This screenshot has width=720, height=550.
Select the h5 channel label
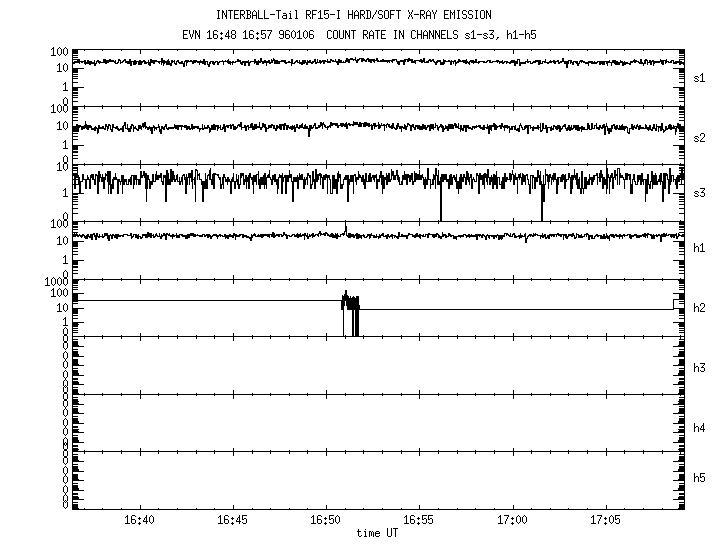[700, 479]
